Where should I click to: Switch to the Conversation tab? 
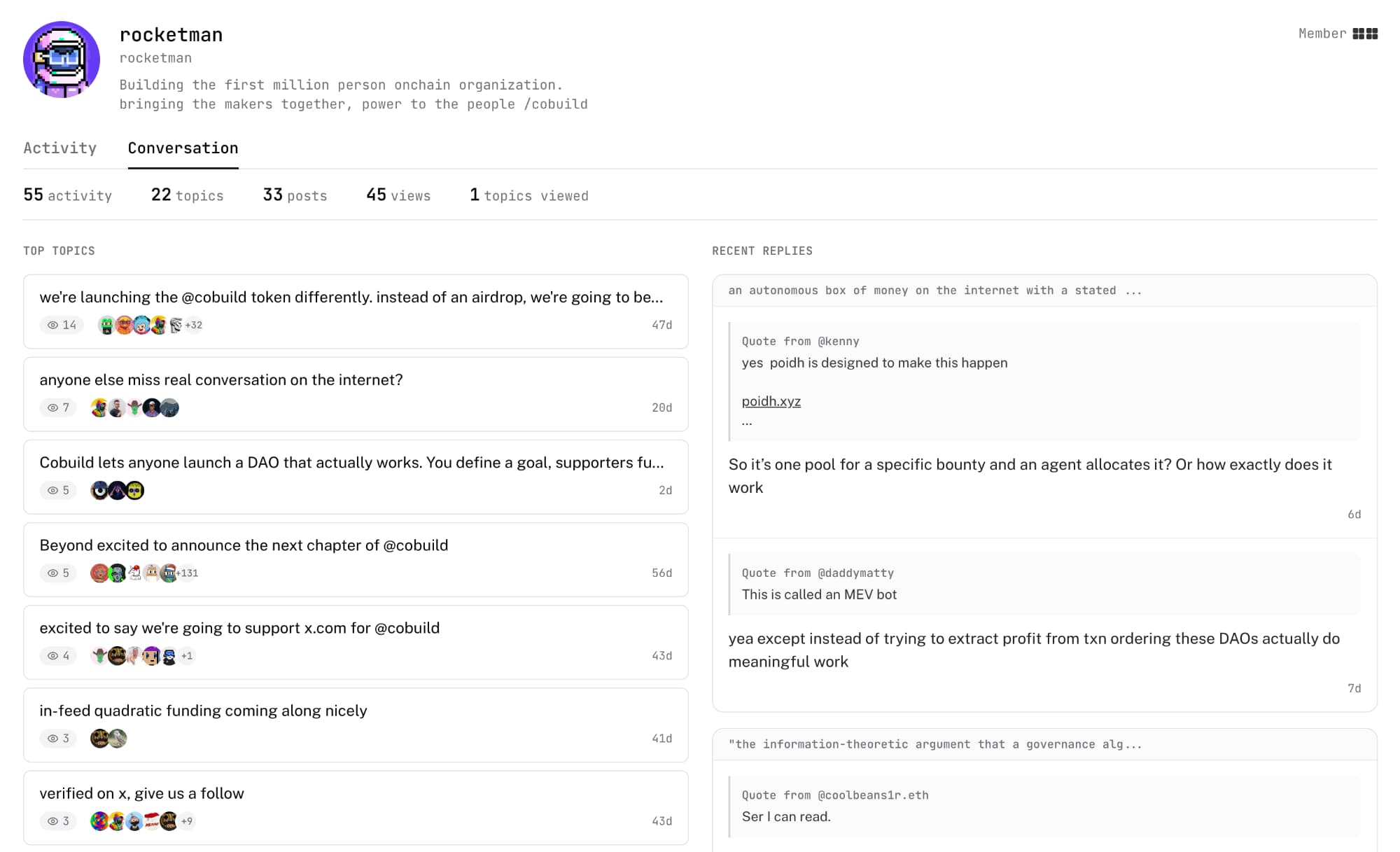pos(183,148)
